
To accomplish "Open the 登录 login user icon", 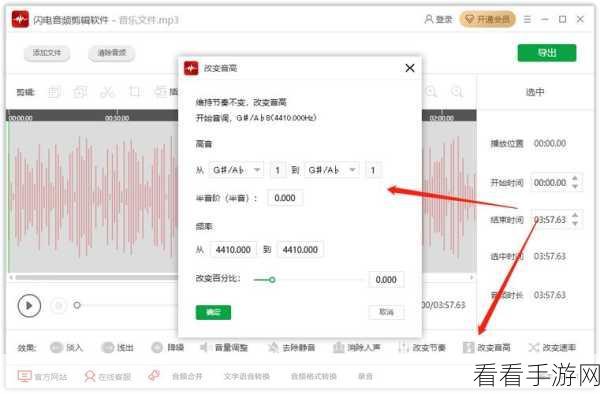I will point(429,19).
